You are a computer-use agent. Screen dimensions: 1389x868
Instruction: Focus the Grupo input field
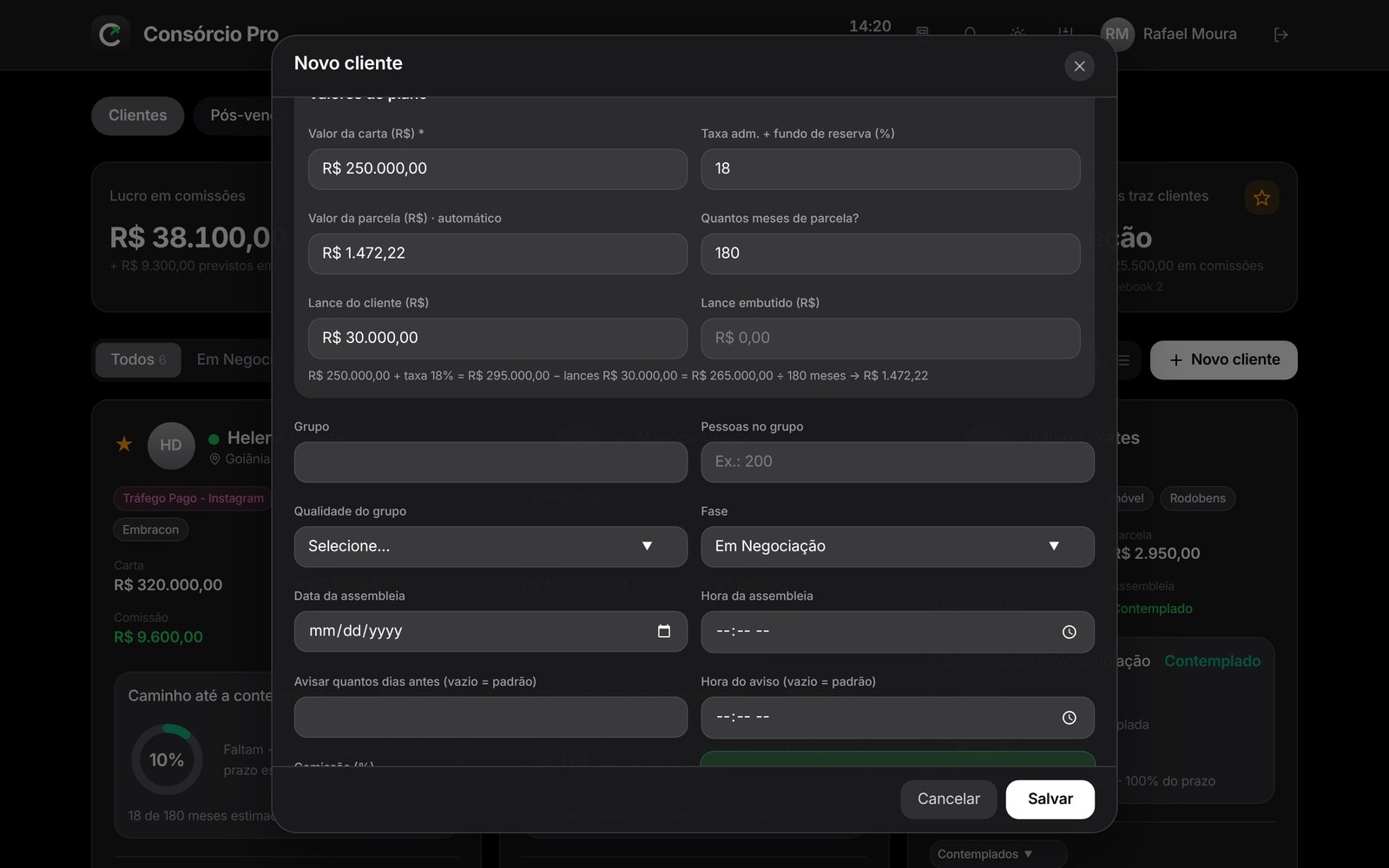490,462
